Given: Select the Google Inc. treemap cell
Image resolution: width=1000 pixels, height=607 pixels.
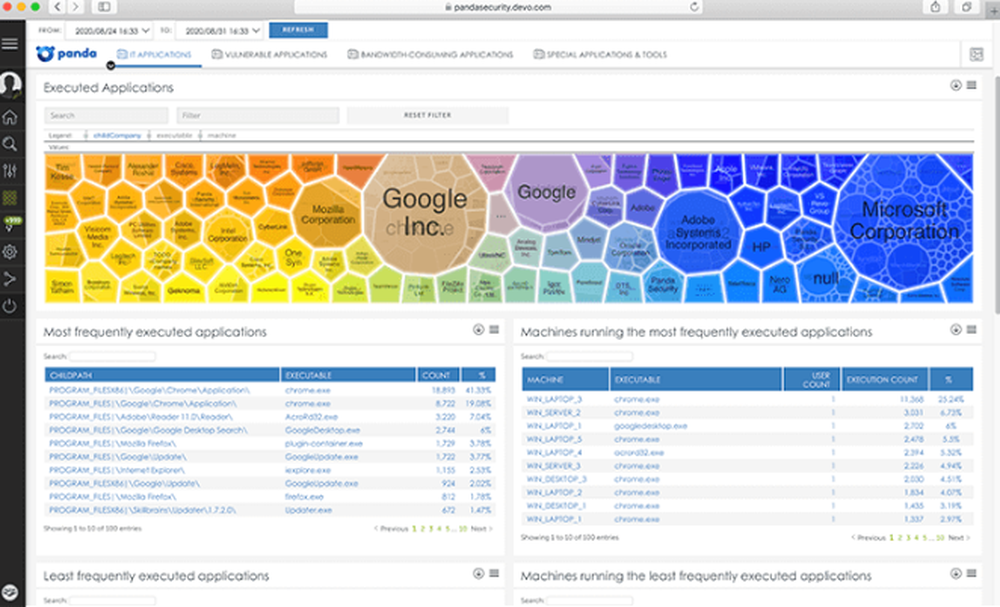Looking at the screenshot, I should coord(424,212).
